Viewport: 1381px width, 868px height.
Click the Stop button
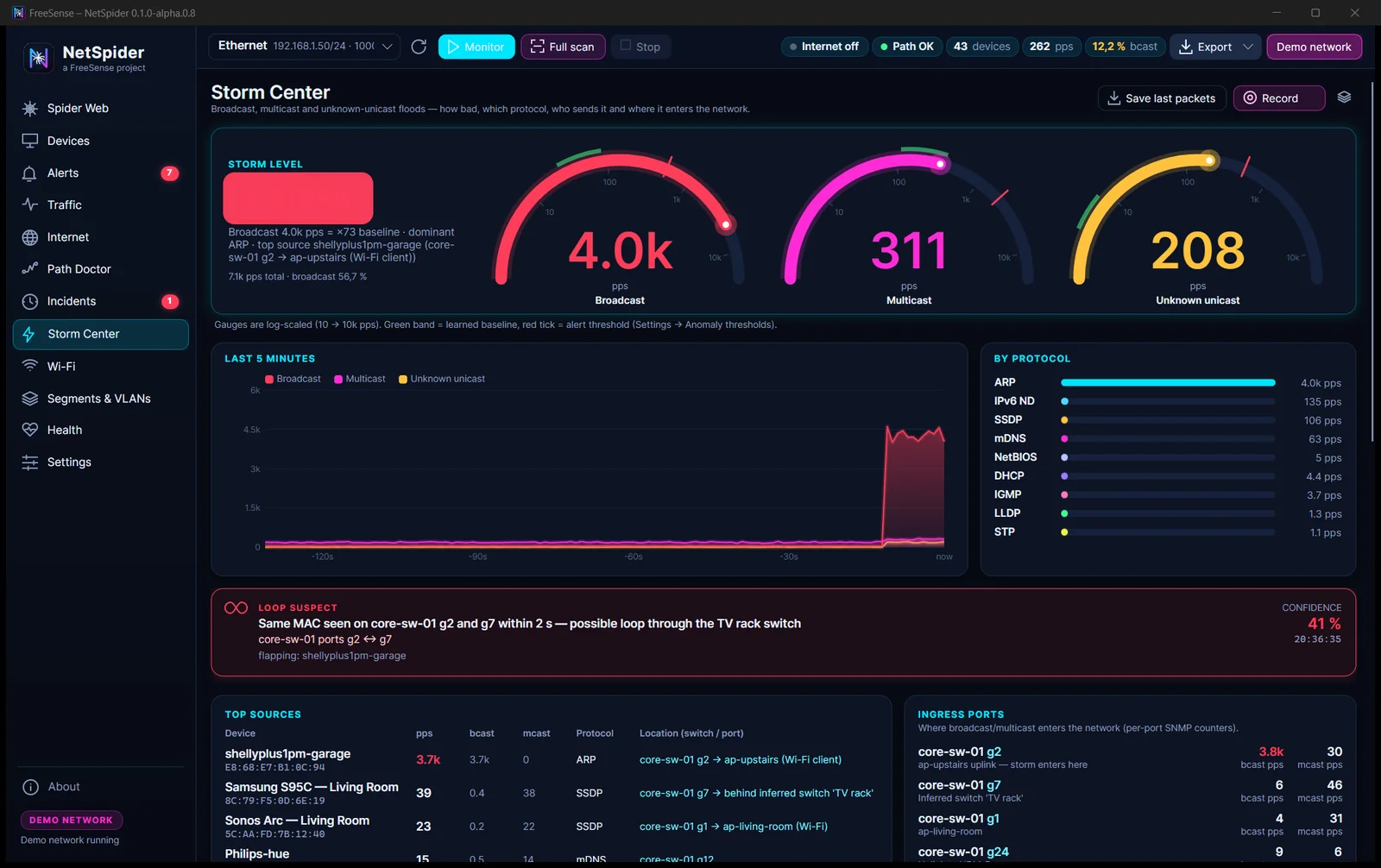pos(640,47)
